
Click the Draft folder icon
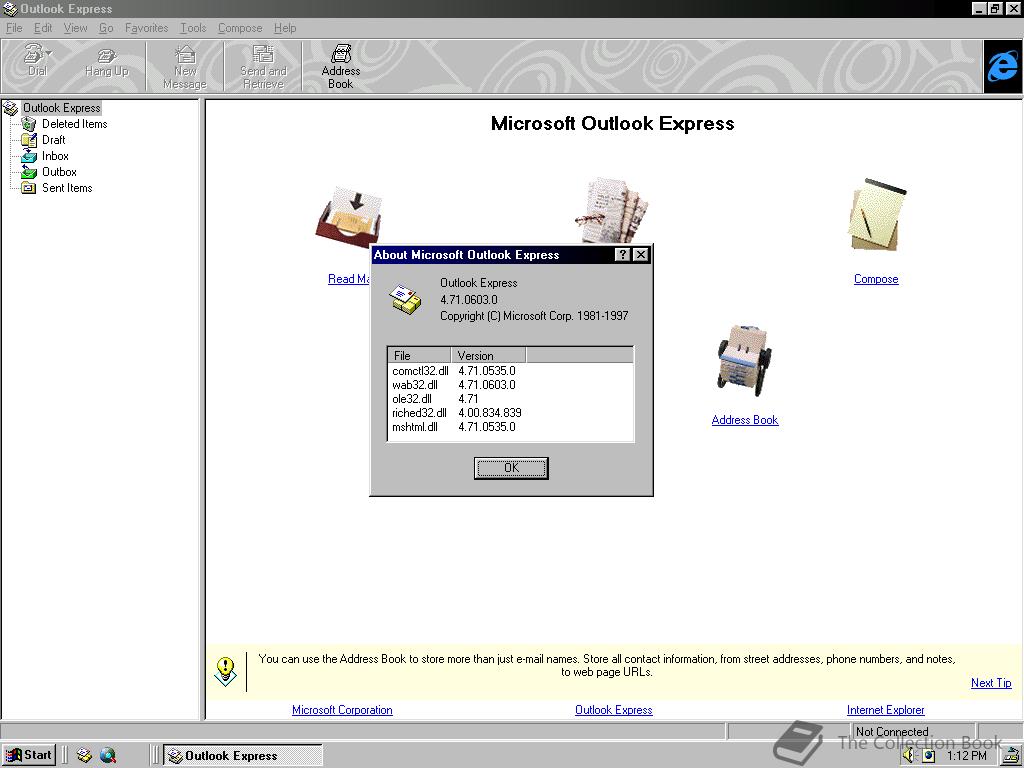click(x=29, y=139)
